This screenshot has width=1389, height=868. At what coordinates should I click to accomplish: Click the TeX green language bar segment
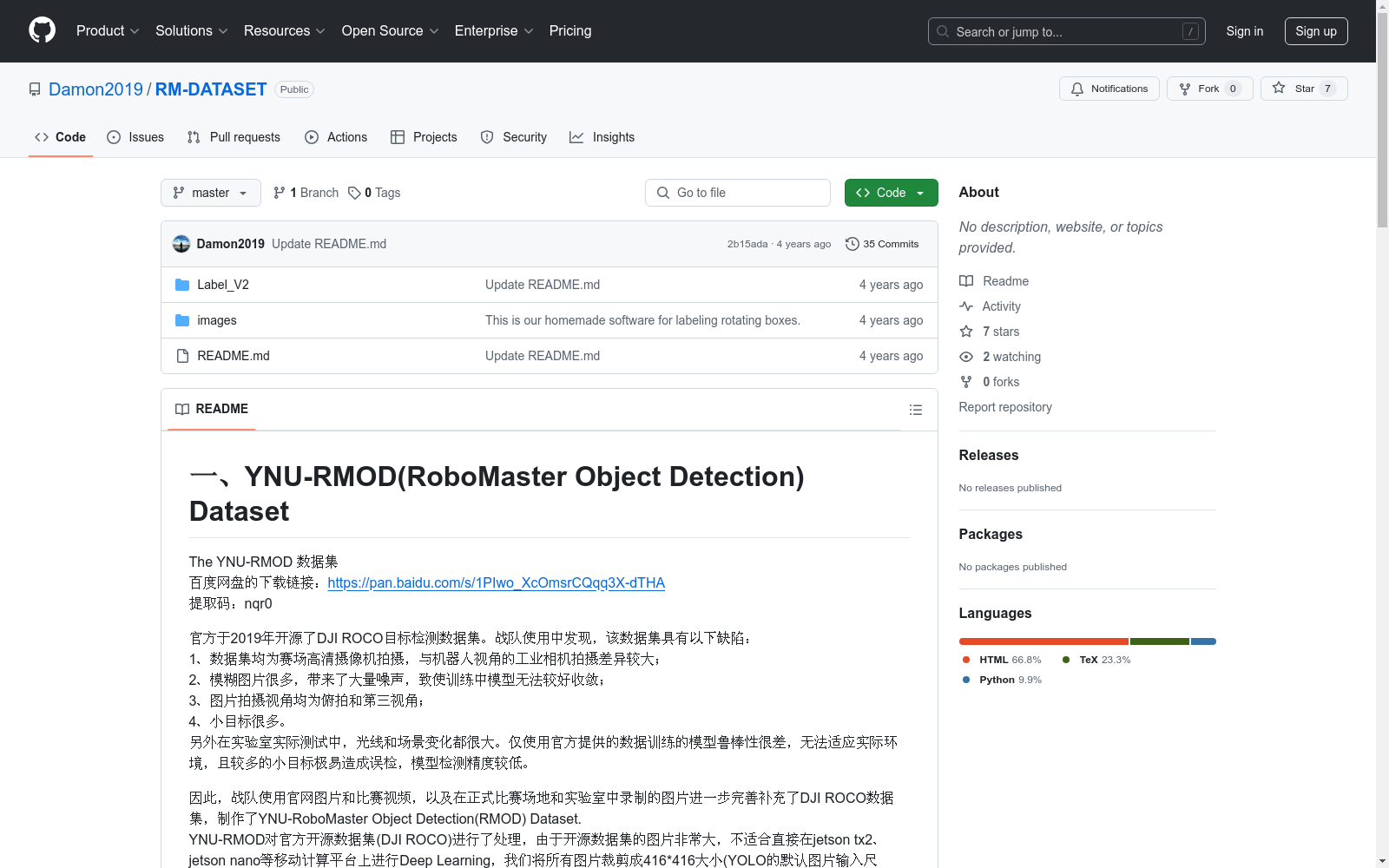coord(1160,641)
